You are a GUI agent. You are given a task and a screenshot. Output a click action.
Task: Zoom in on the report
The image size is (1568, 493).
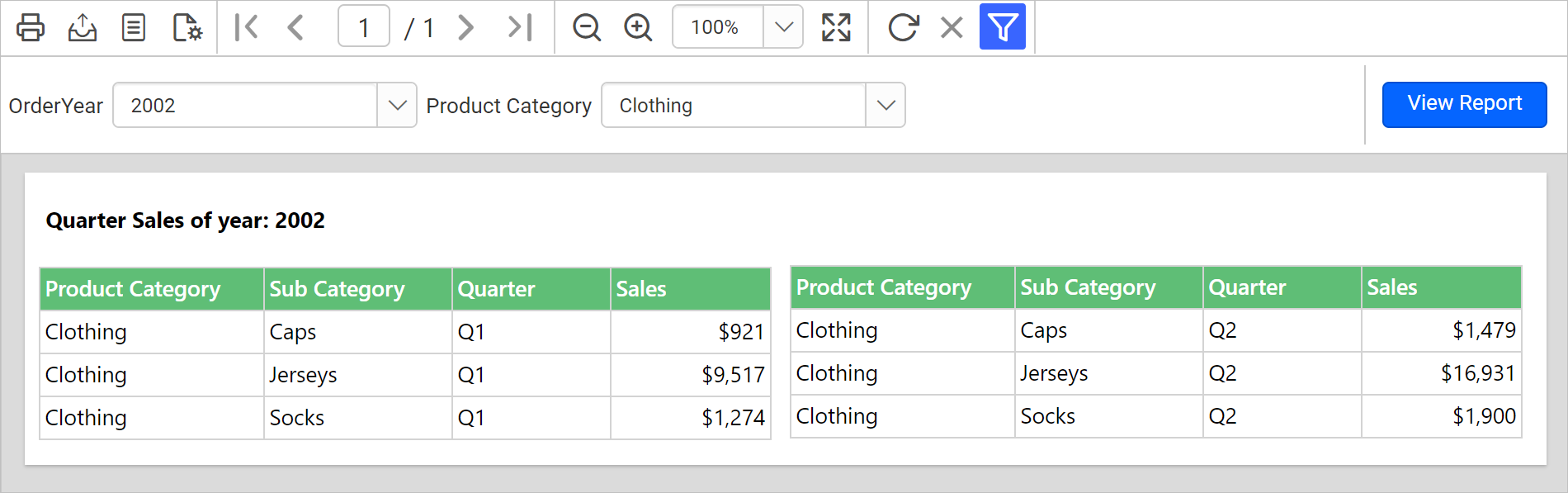638,27
